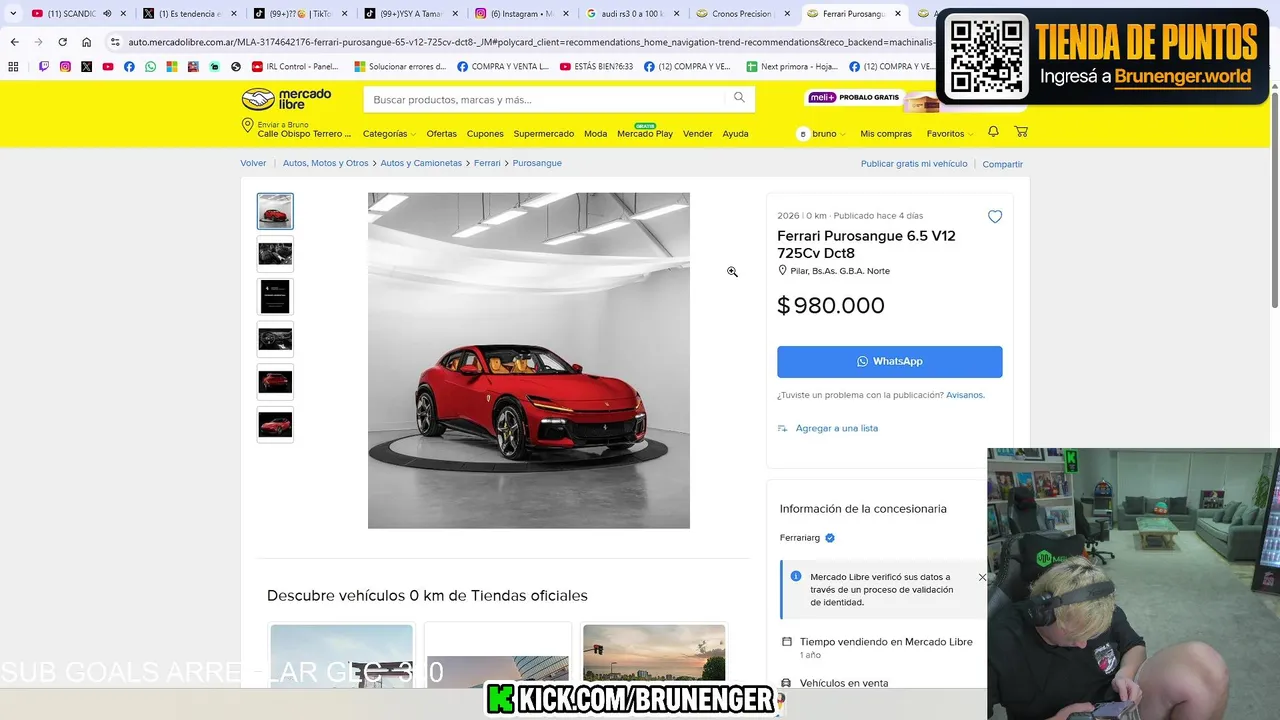Switch to the Cronos Precision tab
This screenshot has height=720, width=1280.
point(742,14)
